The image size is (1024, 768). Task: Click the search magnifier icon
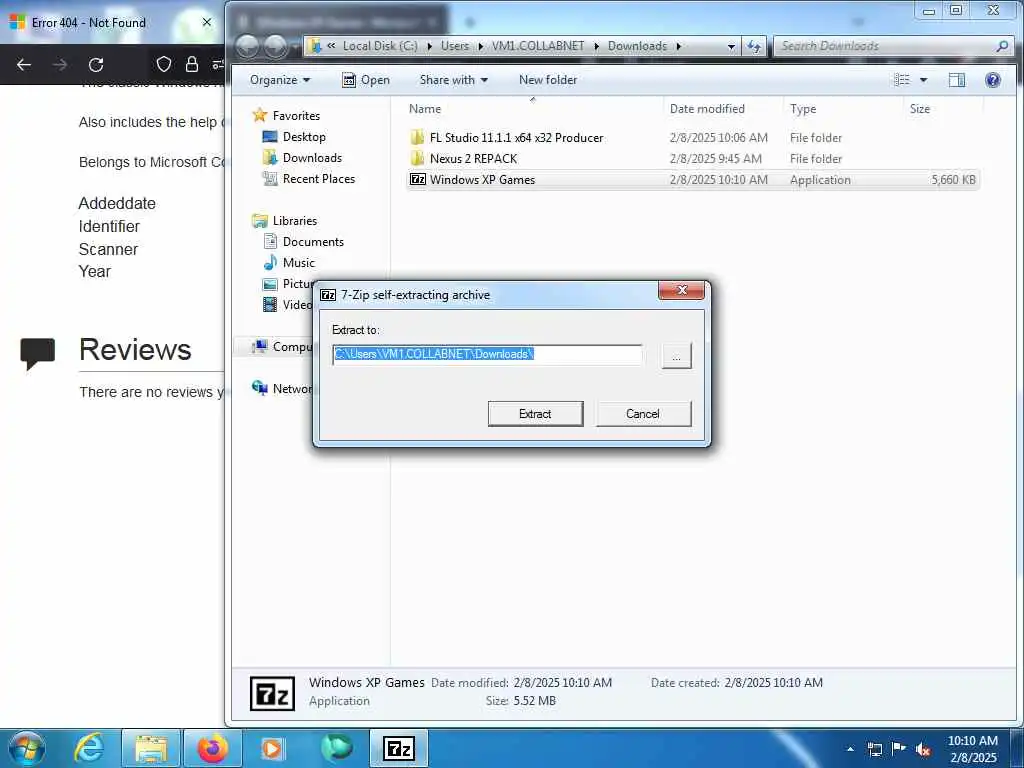click(1002, 46)
